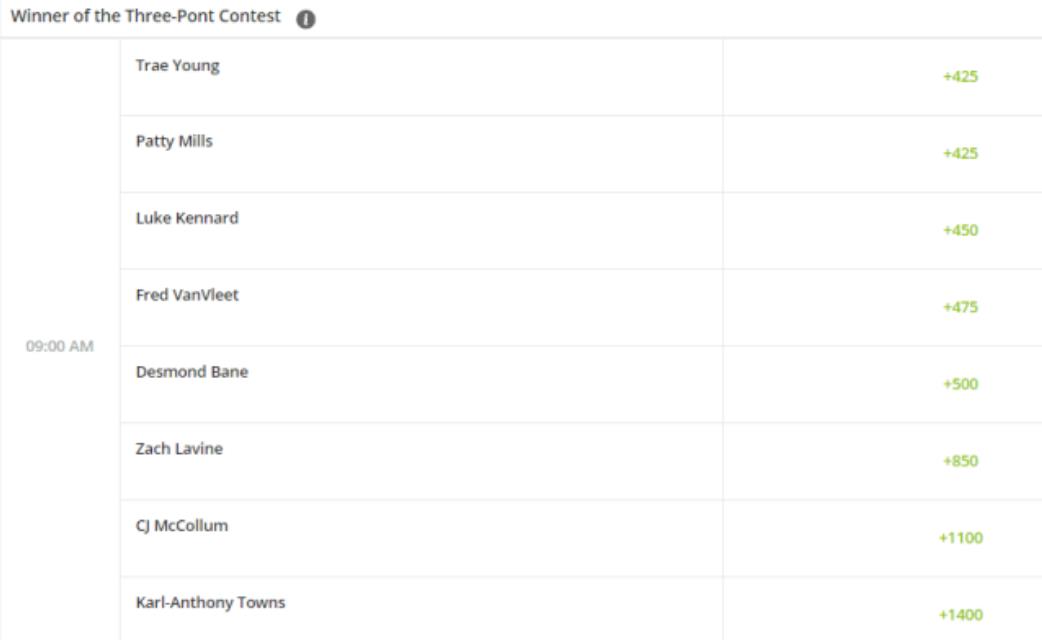Click the Zach Lavine player name
Image resolution: width=1042 pixels, height=640 pixels.
(179, 449)
